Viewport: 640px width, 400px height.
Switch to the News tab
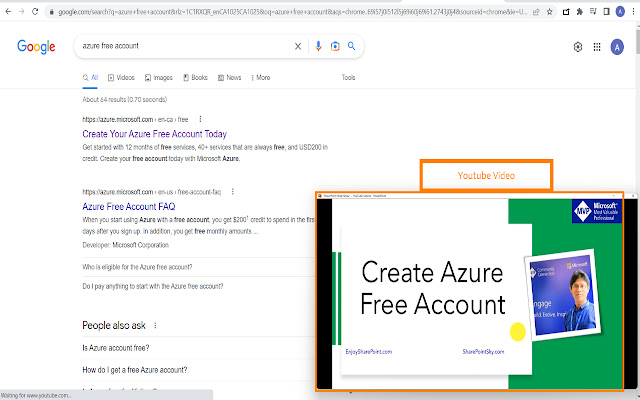click(x=229, y=78)
